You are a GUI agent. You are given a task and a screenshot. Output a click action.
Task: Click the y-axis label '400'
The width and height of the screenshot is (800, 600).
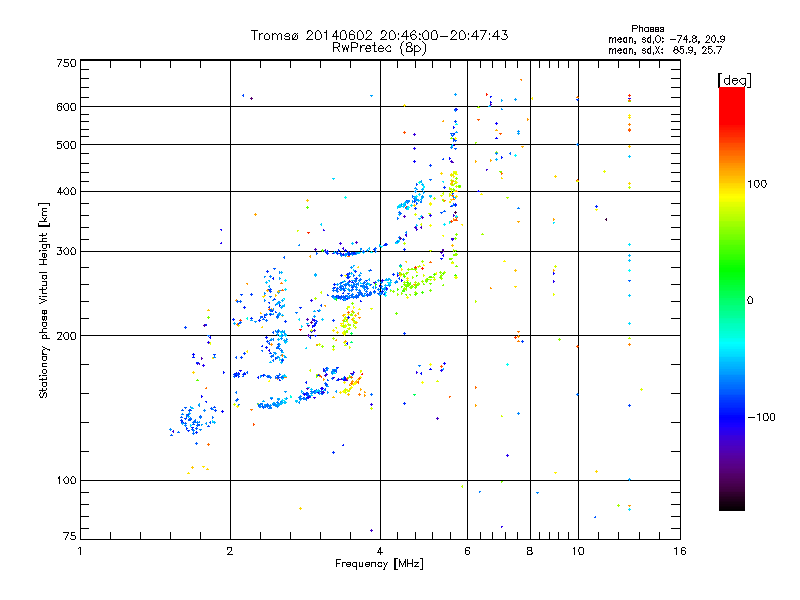[67, 191]
